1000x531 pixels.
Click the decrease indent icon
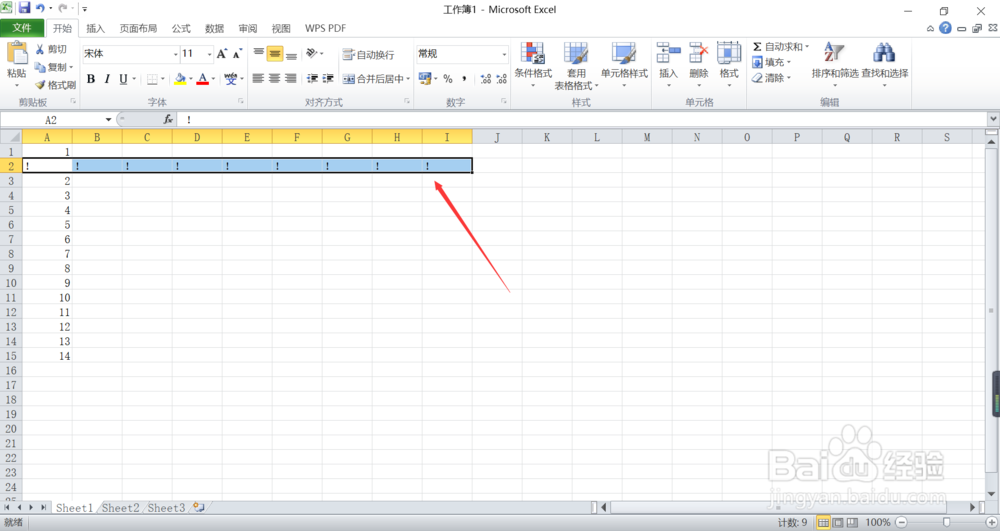click(x=312, y=78)
